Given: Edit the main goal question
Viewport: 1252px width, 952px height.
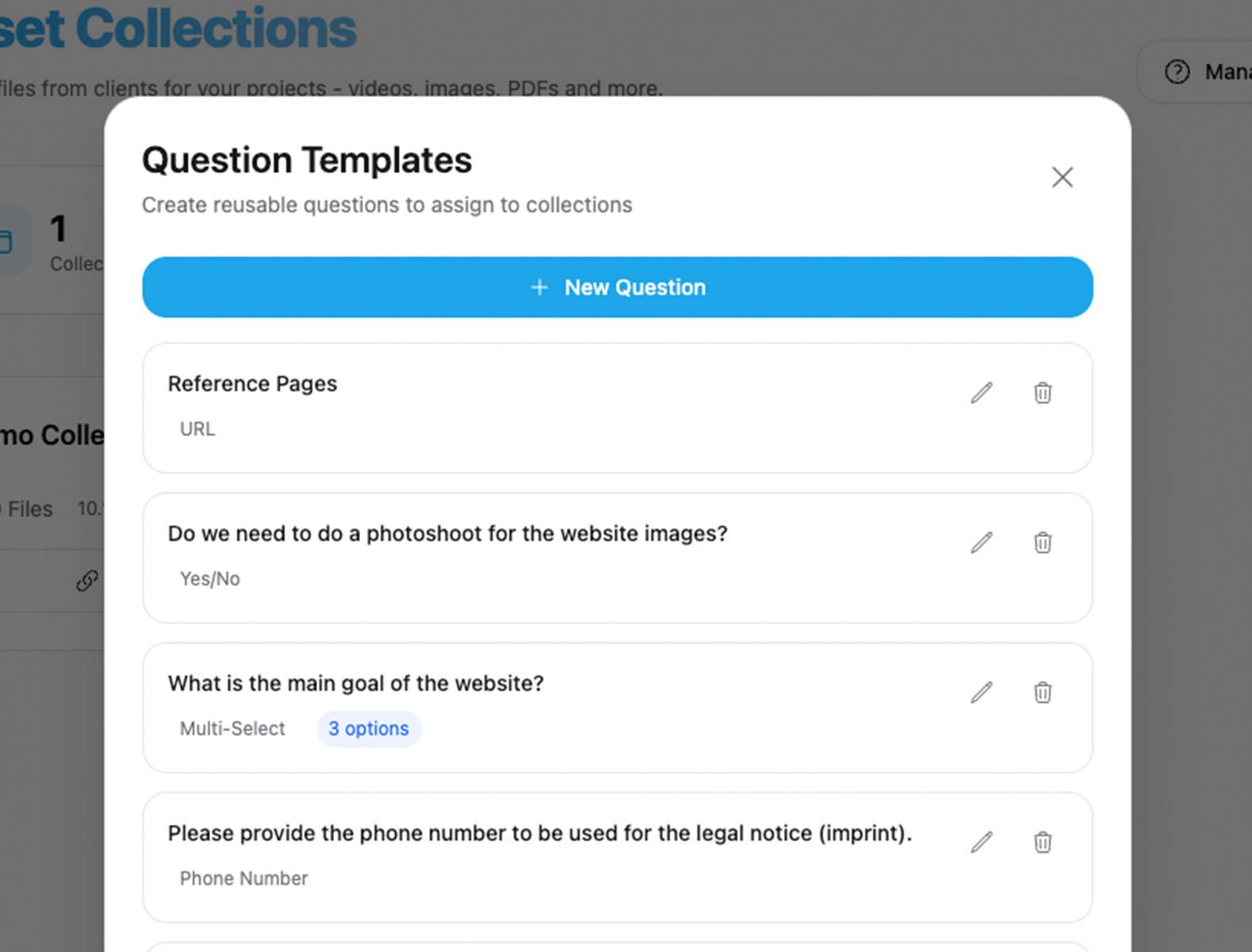Looking at the screenshot, I should [x=981, y=693].
